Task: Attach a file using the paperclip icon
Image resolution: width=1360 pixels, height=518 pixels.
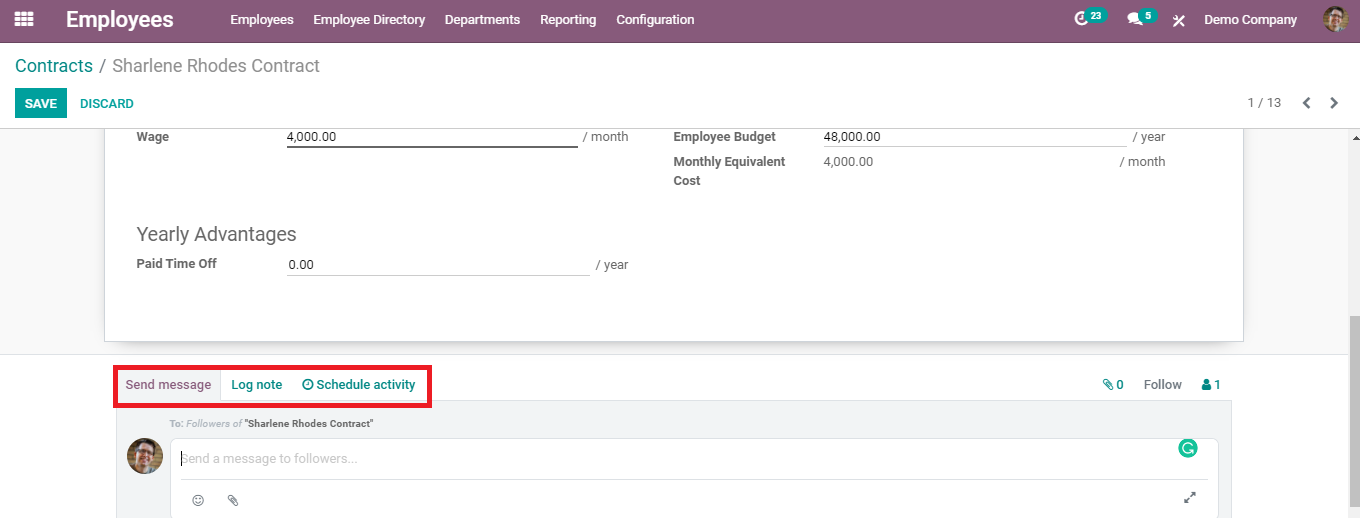Action: pyautogui.click(x=233, y=500)
